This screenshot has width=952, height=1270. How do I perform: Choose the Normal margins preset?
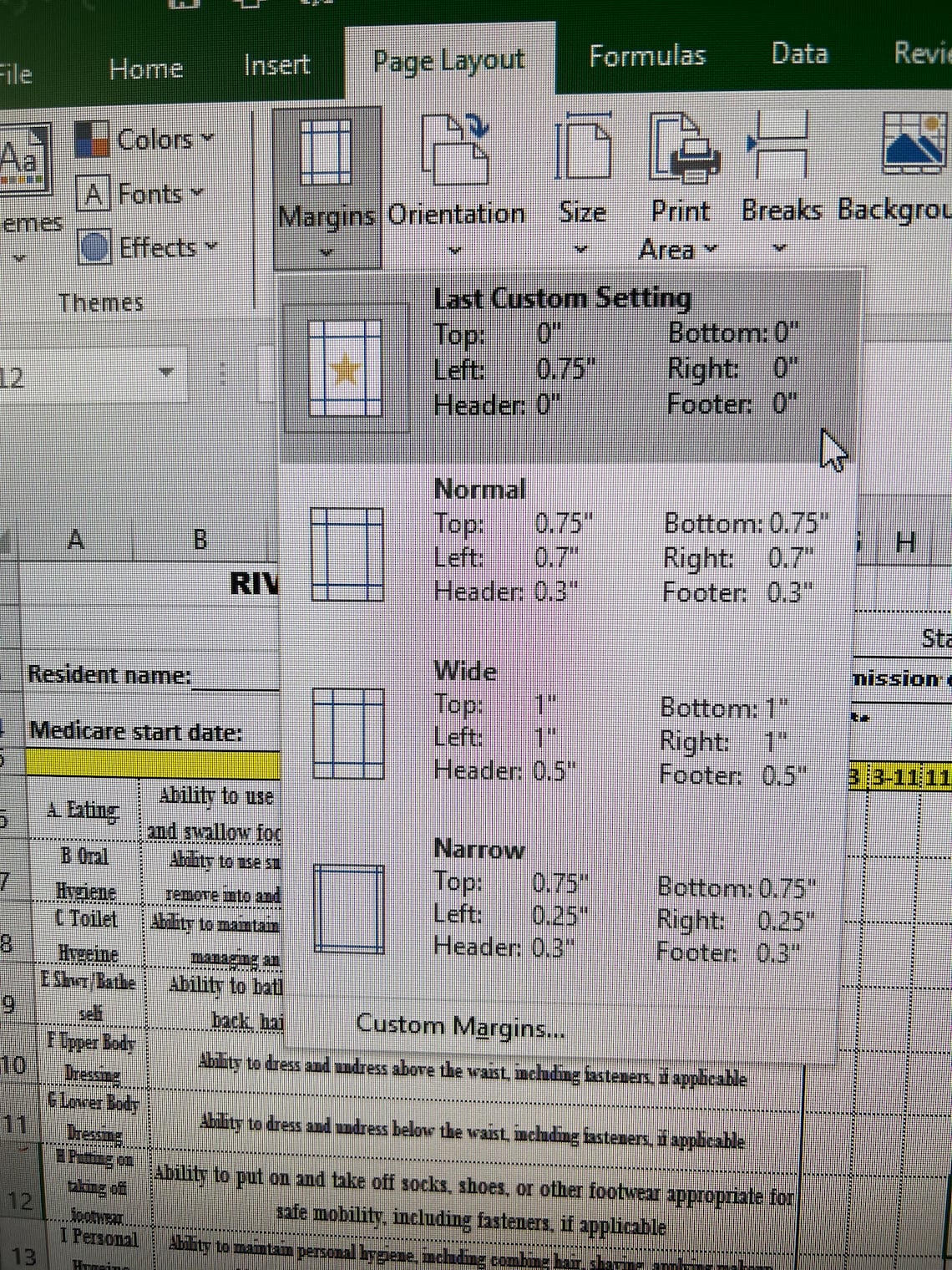tap(568, 551)
